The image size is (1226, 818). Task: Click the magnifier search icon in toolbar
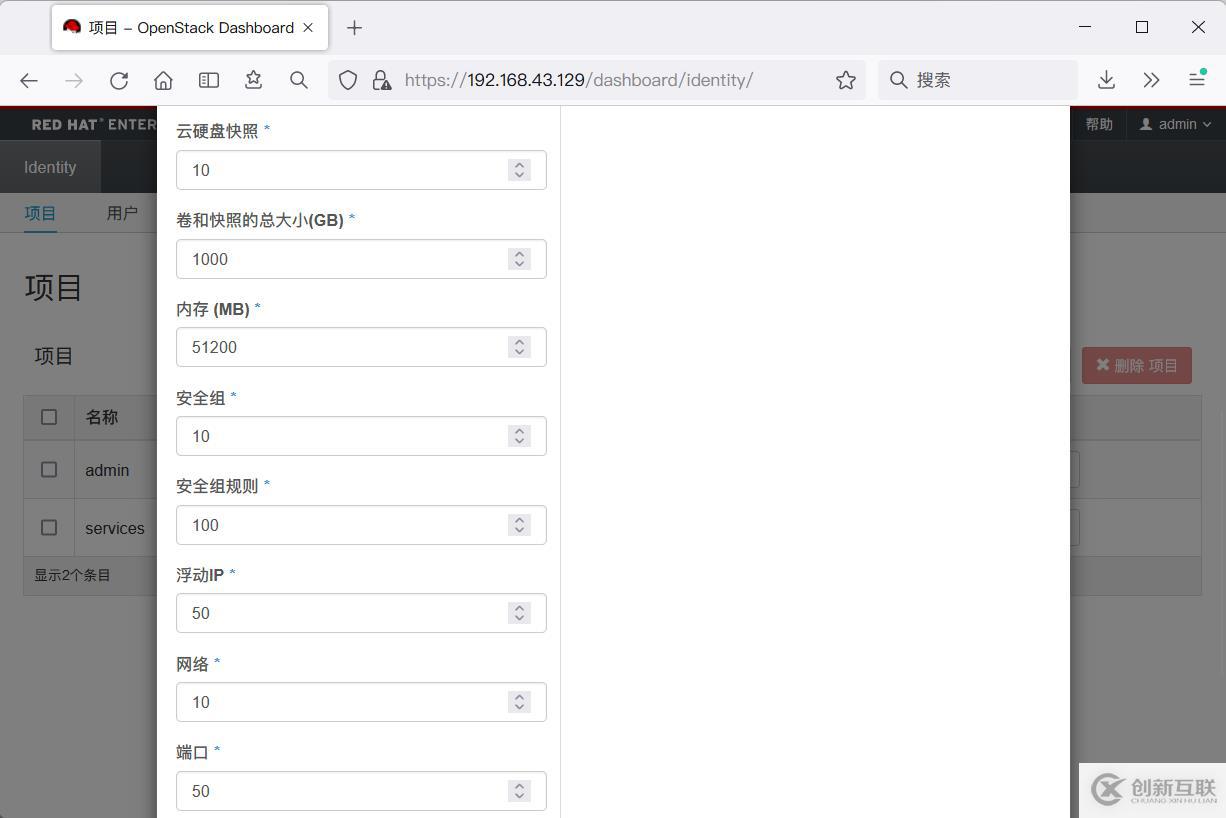tap(299, 80)
